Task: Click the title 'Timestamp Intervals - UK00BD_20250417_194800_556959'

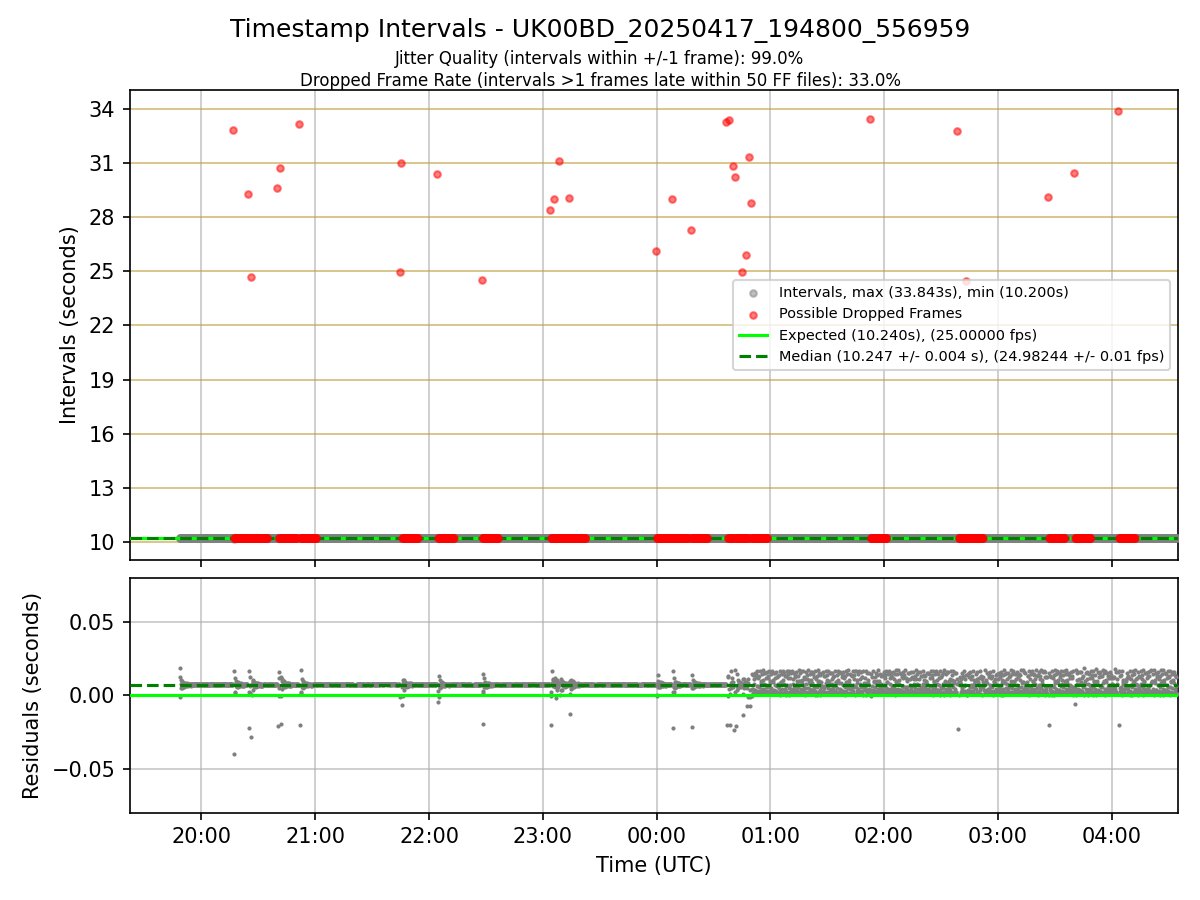Action: [600, 29]
